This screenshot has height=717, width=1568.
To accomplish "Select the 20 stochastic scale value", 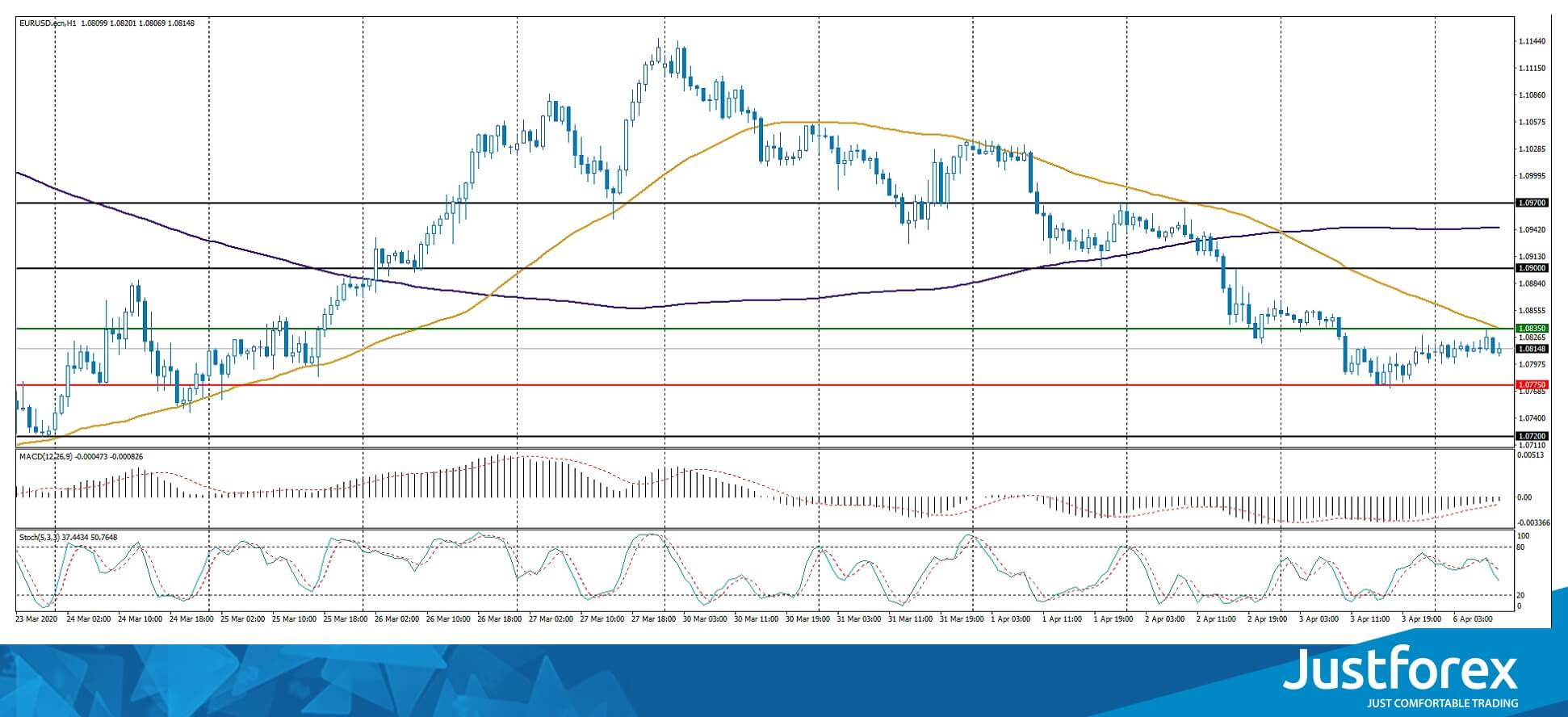I will 1521,595.
